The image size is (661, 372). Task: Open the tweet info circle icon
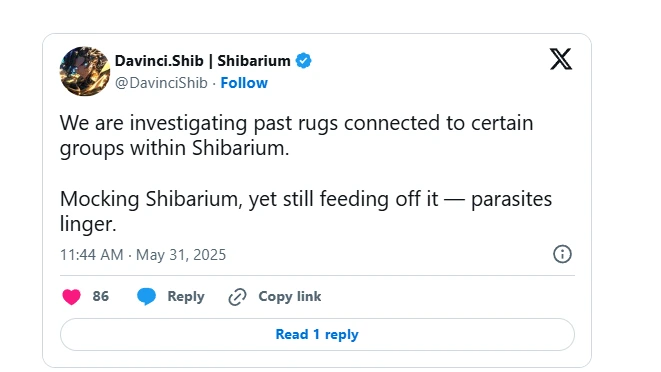[562, 254]
